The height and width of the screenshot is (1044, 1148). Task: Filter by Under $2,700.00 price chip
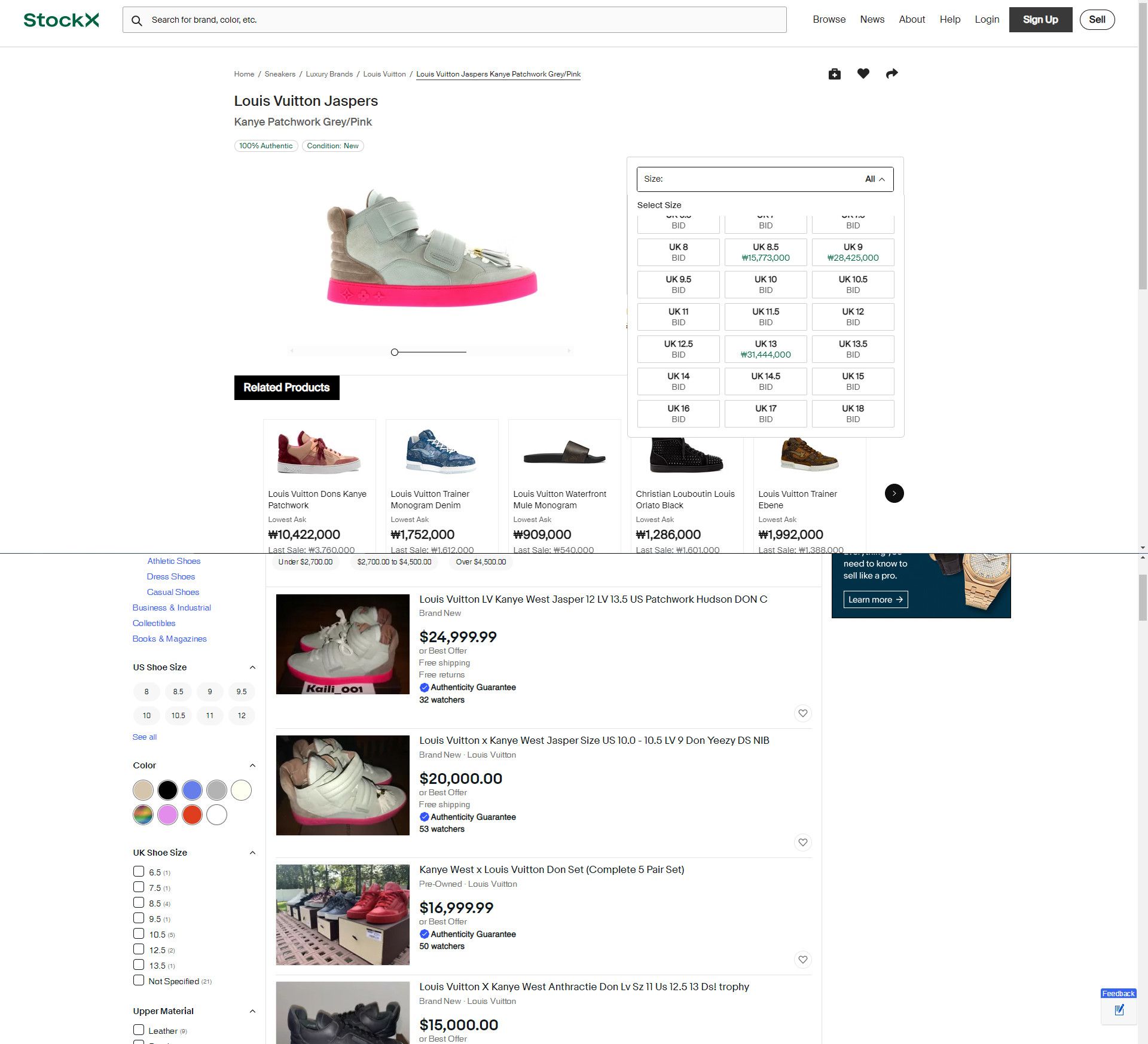pos(306,562)
